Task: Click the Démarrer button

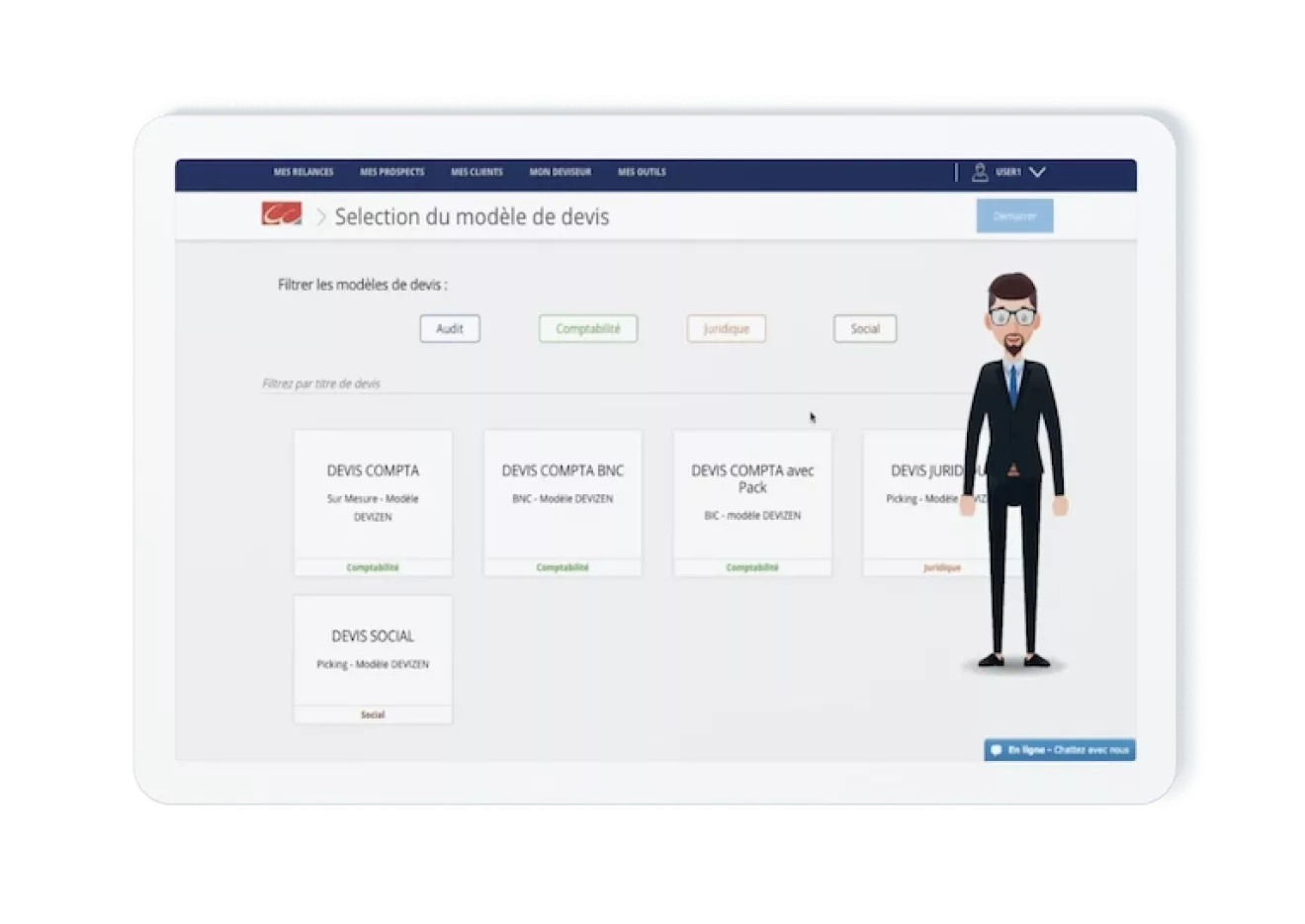Action: click(1014, 215)
